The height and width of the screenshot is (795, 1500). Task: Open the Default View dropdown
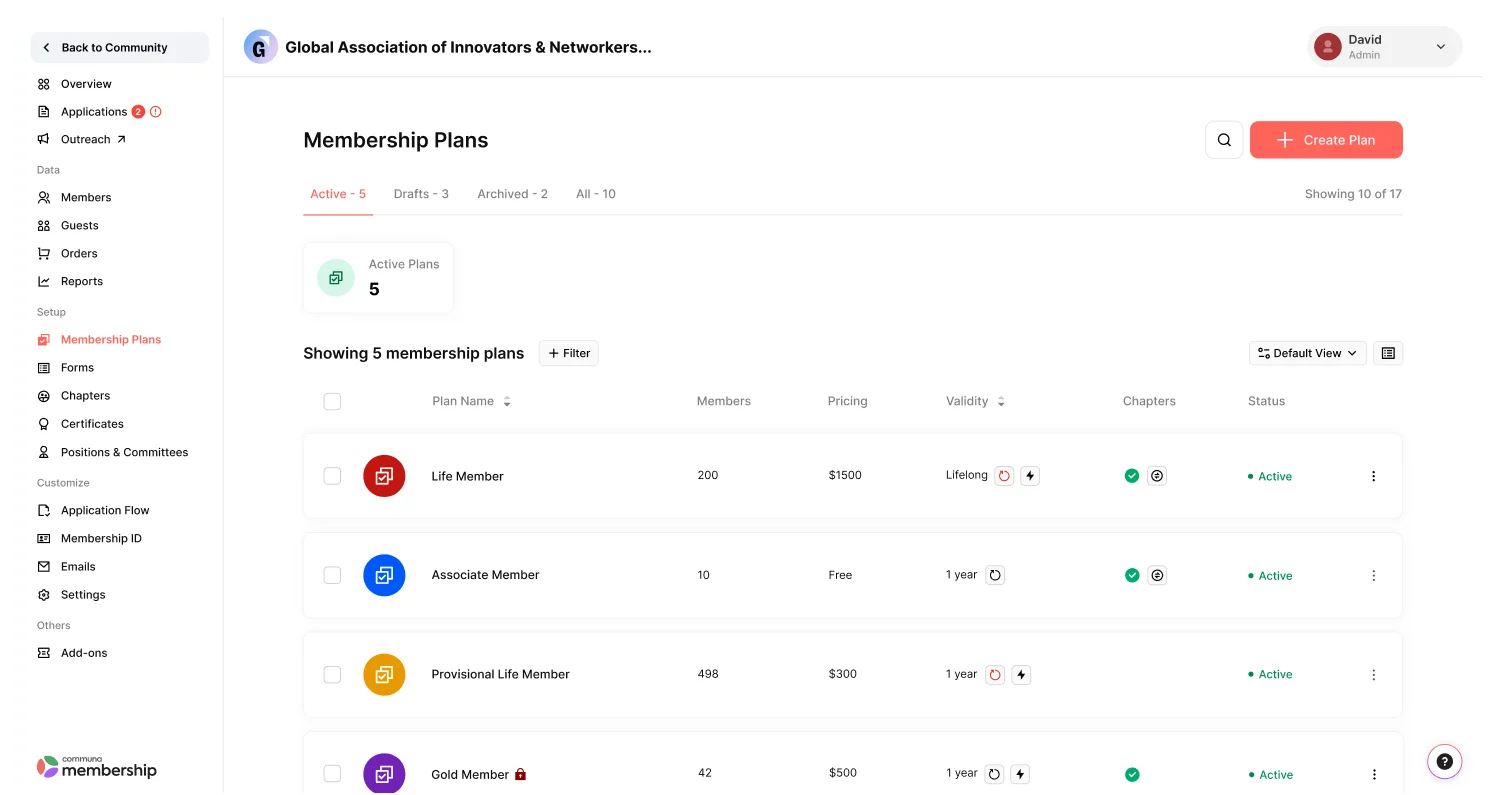[x=1307, y=352]
